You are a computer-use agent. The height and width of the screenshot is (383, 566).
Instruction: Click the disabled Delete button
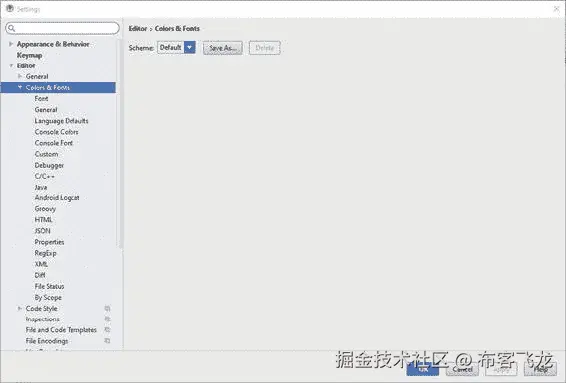[265, 48]
